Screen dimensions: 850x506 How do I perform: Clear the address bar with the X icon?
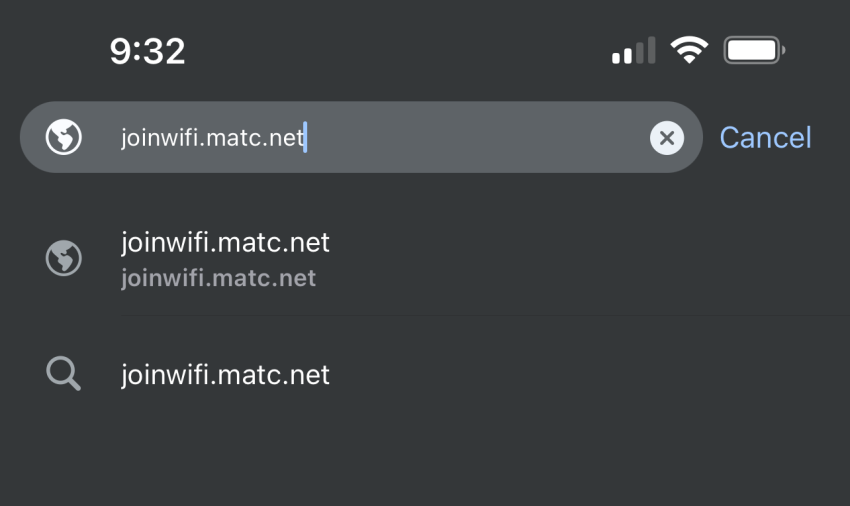pyautogui.click(x=667, y=138)
